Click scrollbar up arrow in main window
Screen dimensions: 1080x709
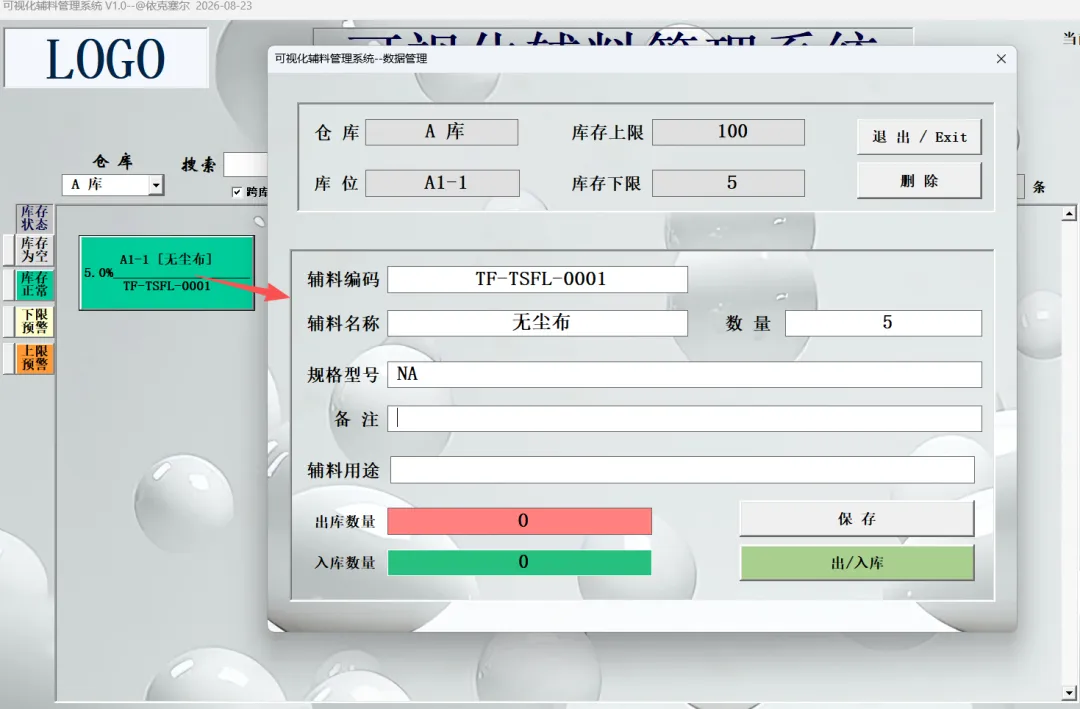click(x=1069, y=214)
